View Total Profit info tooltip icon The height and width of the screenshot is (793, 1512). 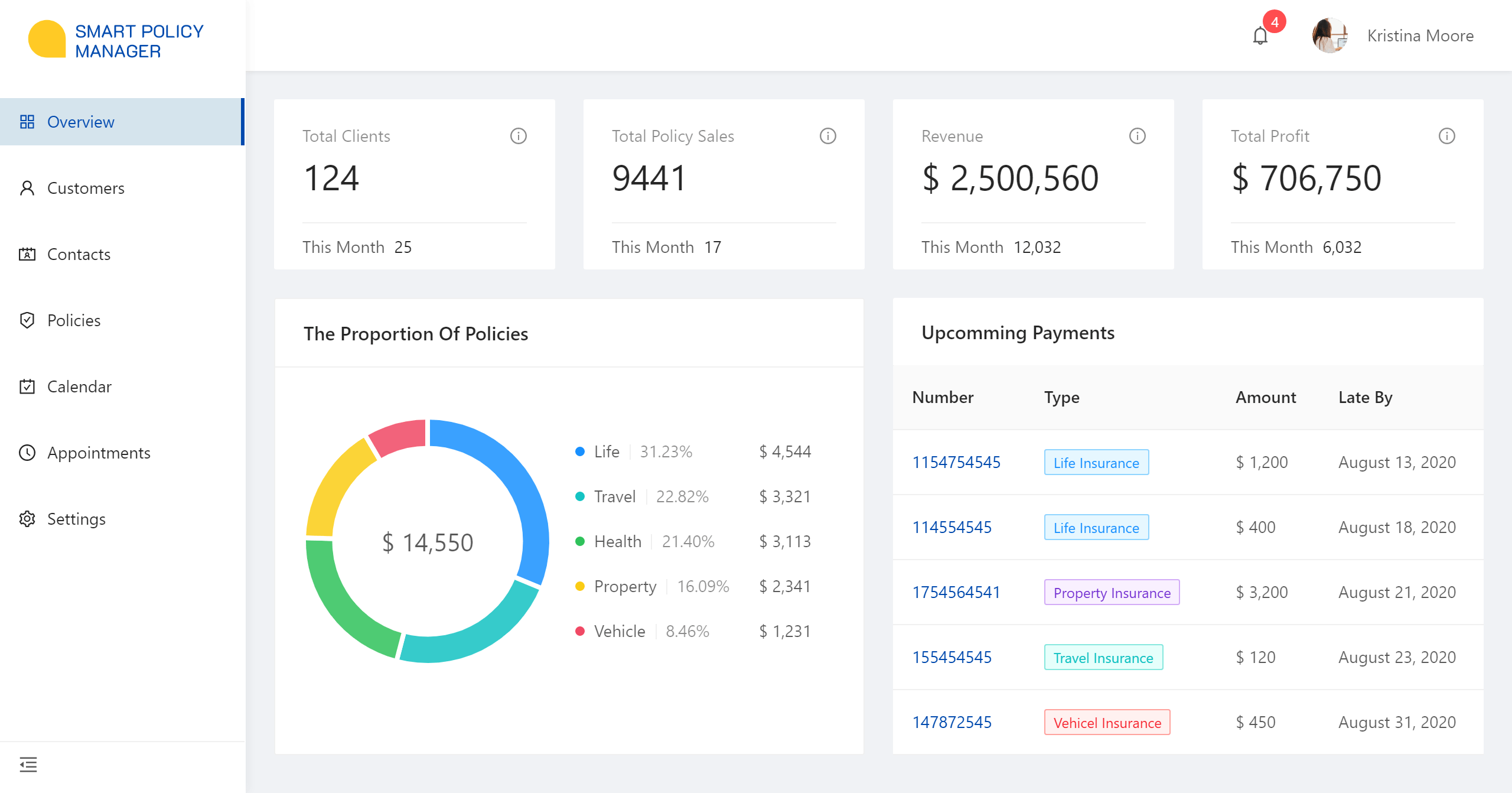pyautogui.click(x=1446, y=136)
